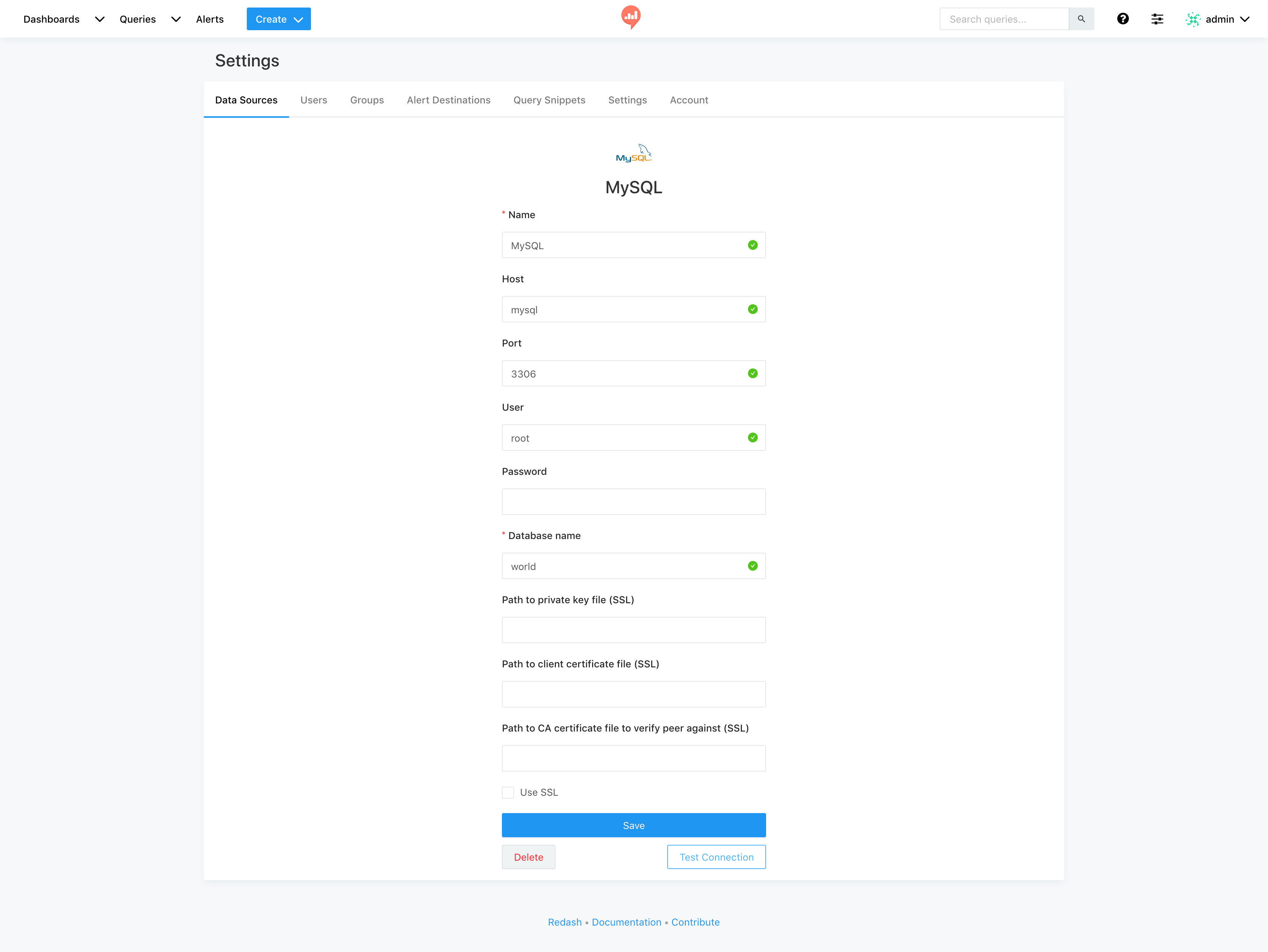This screenshot has height=952, width=1268.
Task: Enable the Use SSL checkbox
Action: coord(508,792)
